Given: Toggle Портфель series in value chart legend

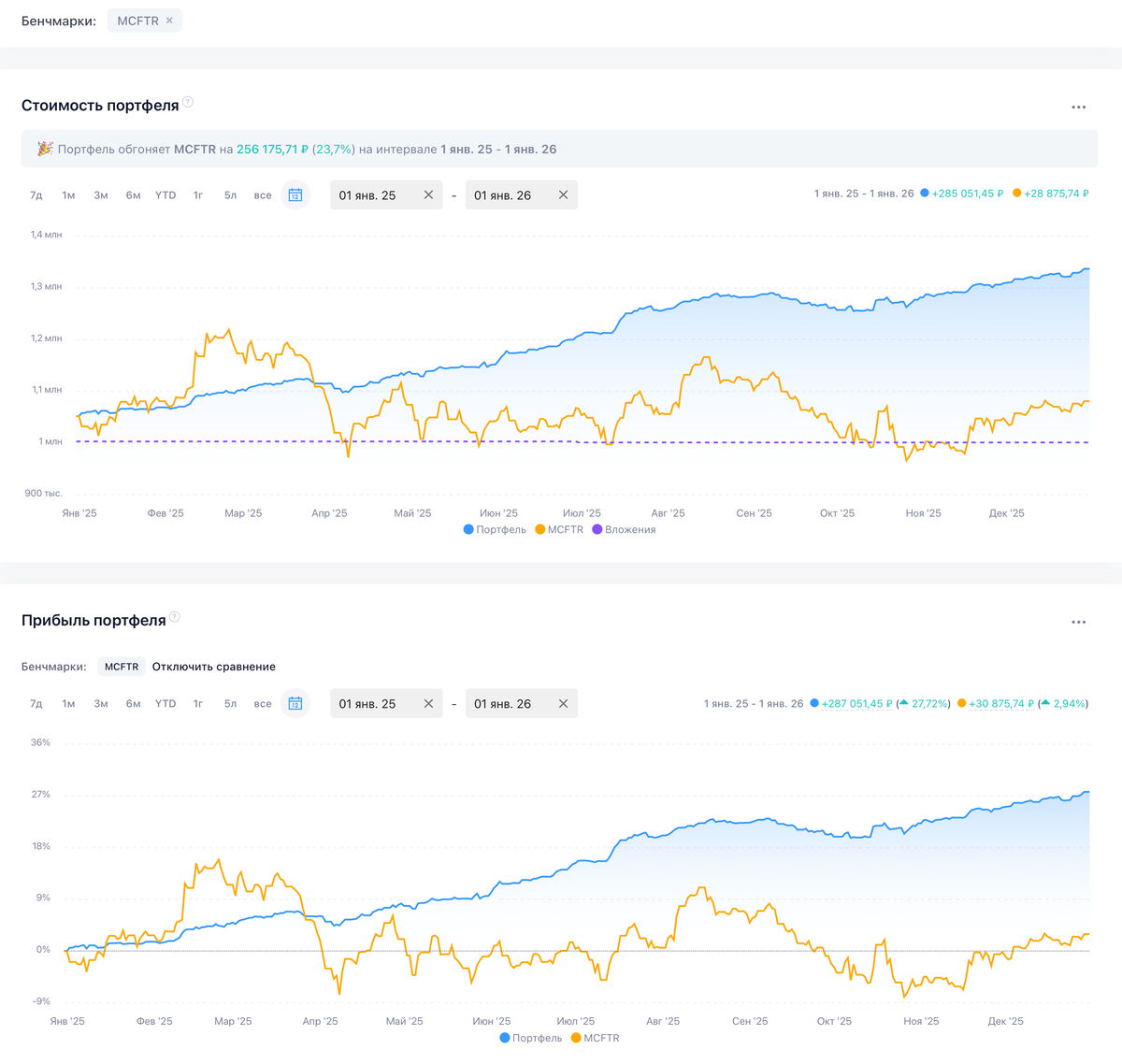Looking at the screenshot, I should point(495,530).
